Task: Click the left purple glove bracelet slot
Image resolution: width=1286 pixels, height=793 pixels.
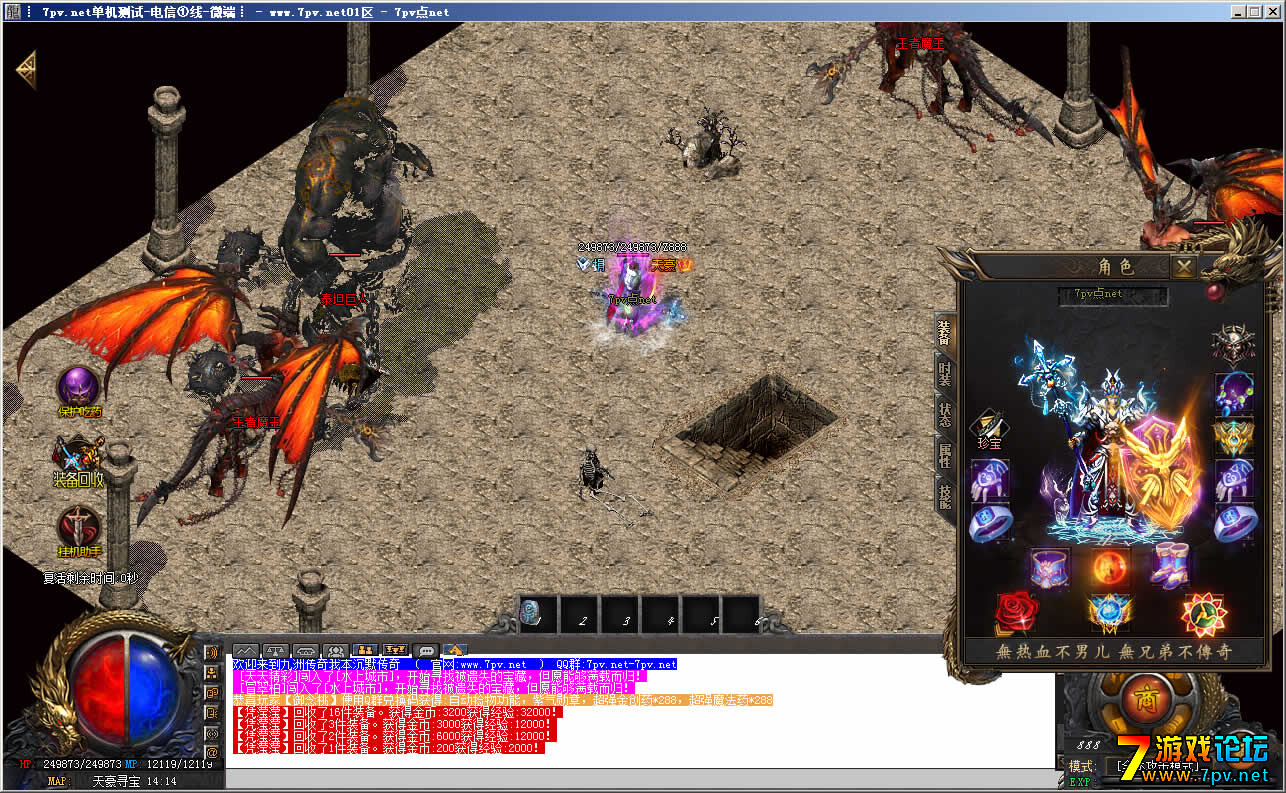Action: 989,479
